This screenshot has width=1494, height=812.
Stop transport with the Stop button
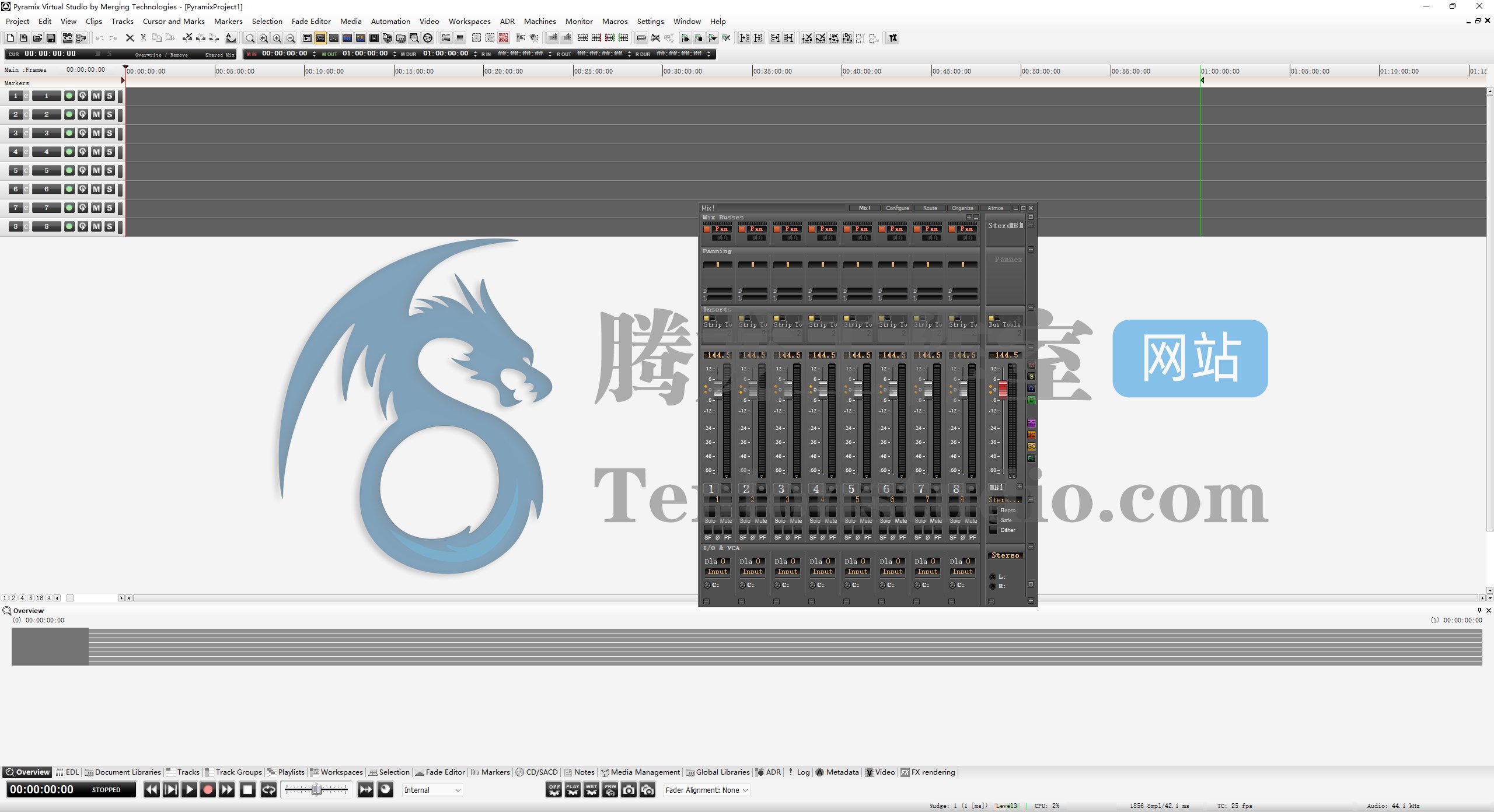tap(248, 790)
